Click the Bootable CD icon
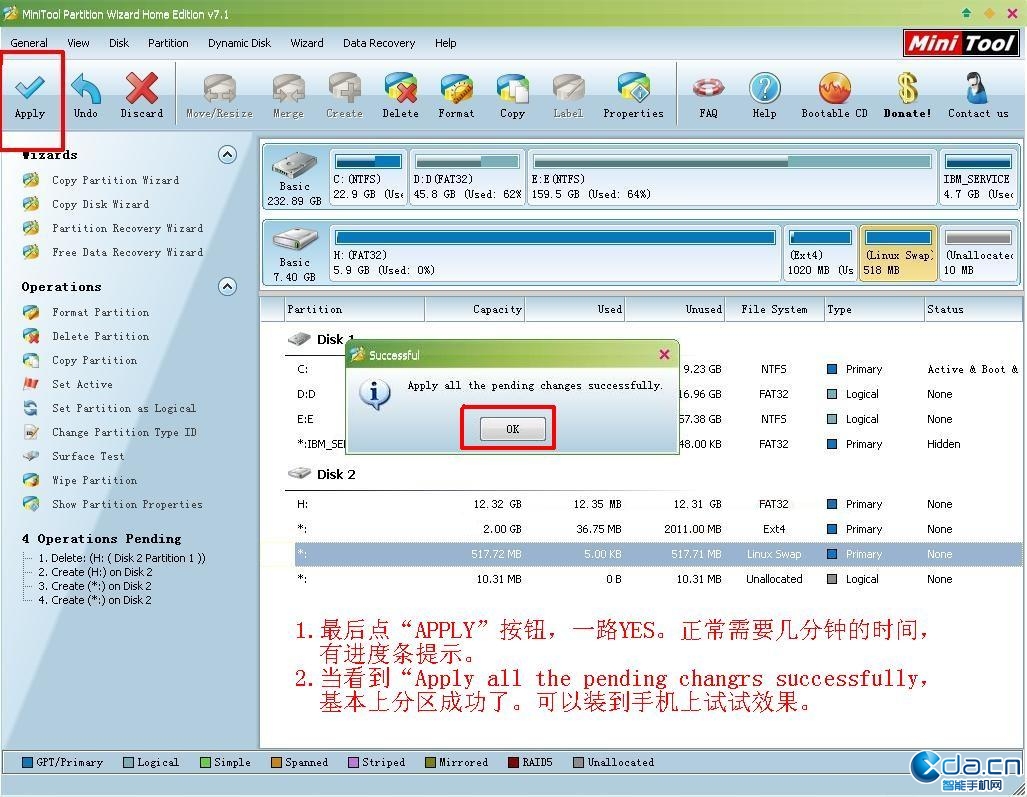 834,87
